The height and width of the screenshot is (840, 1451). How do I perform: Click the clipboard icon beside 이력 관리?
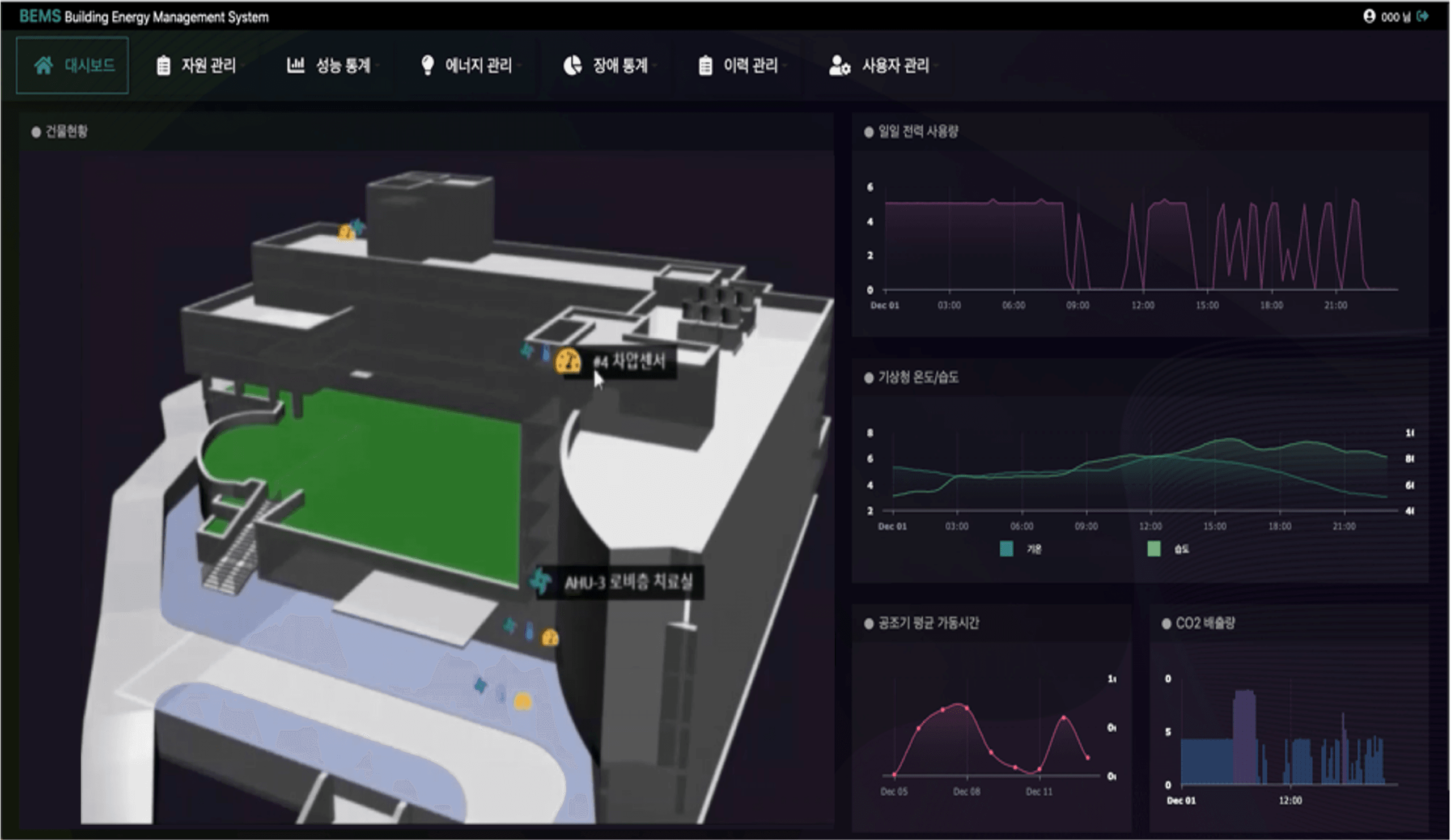[x=705, y=66]
